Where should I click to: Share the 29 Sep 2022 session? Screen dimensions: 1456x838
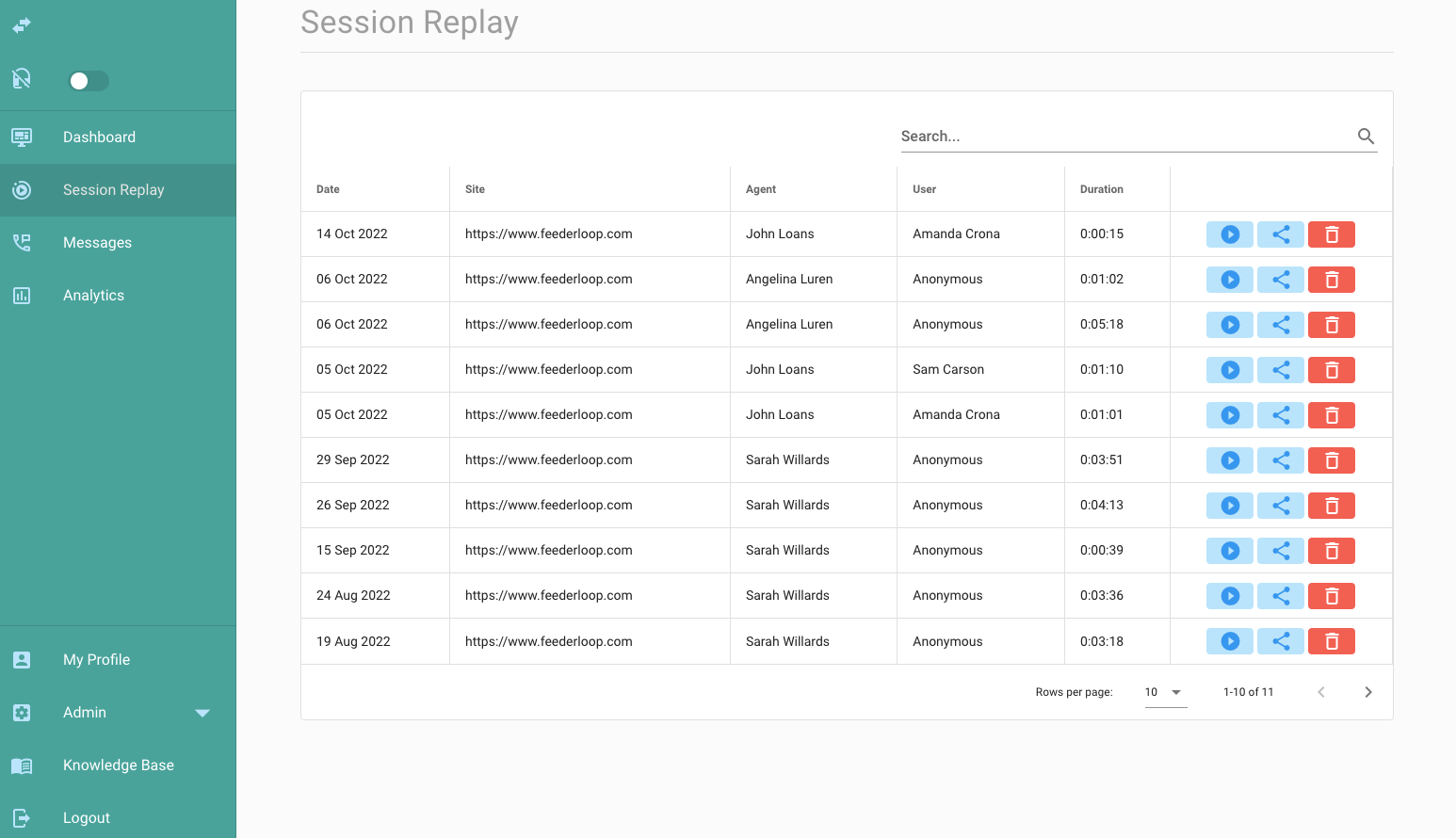tap(1281, 460)
